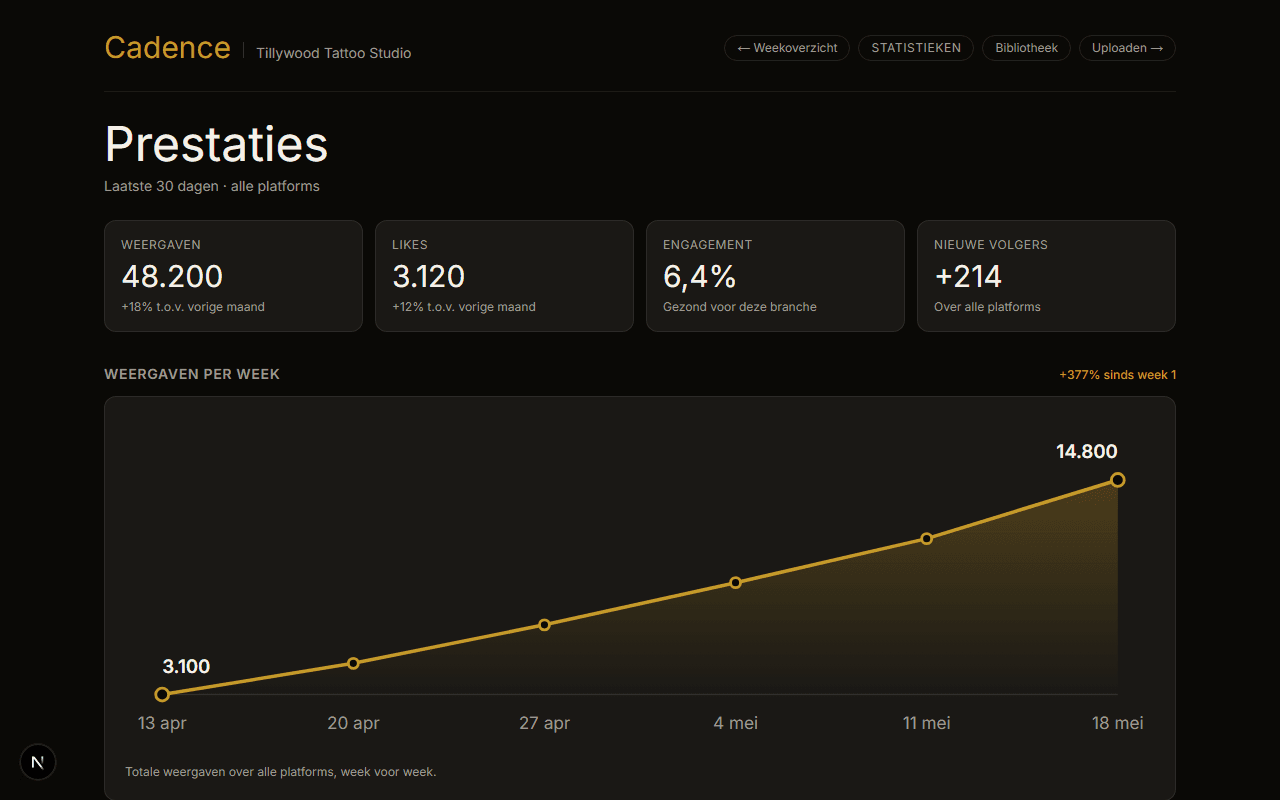Click the 27 apr chart data point
Viewport: 1280px width, 800px height.
click(544, 625)
